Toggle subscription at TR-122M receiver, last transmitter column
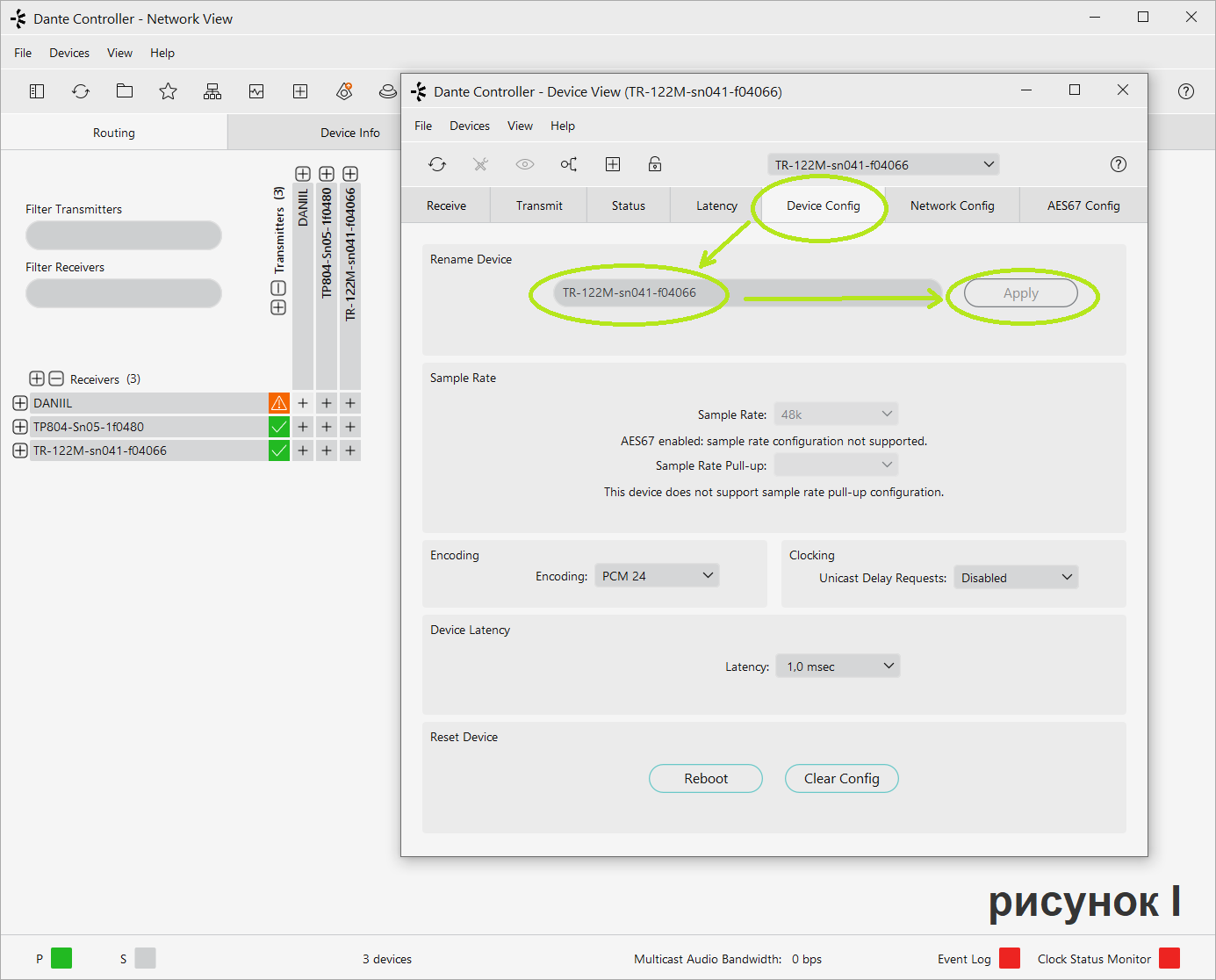 (x=350, y=450)
